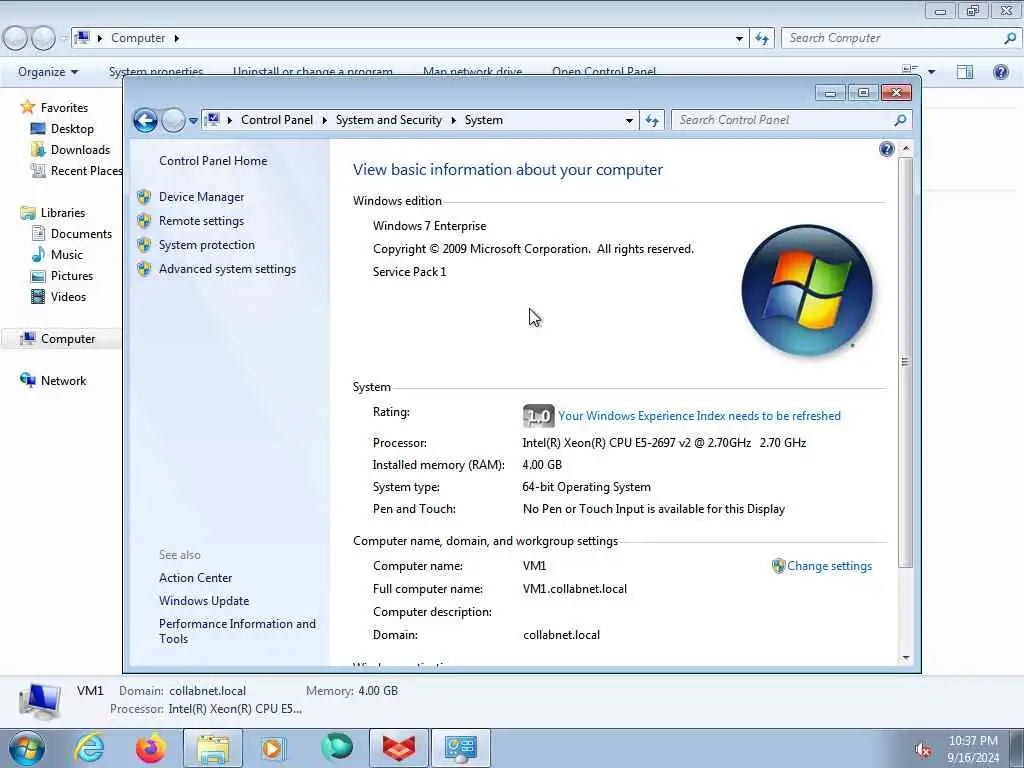Launch Internet Explorer from taskbar
1024x768 pixels.
[89, 748]
